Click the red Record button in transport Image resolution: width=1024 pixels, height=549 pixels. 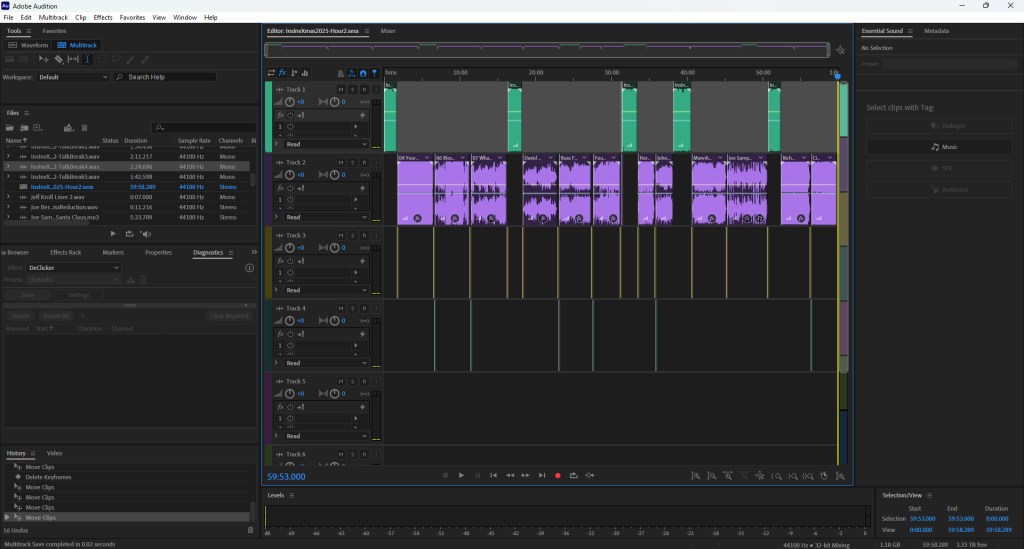(x=558, y=475)
